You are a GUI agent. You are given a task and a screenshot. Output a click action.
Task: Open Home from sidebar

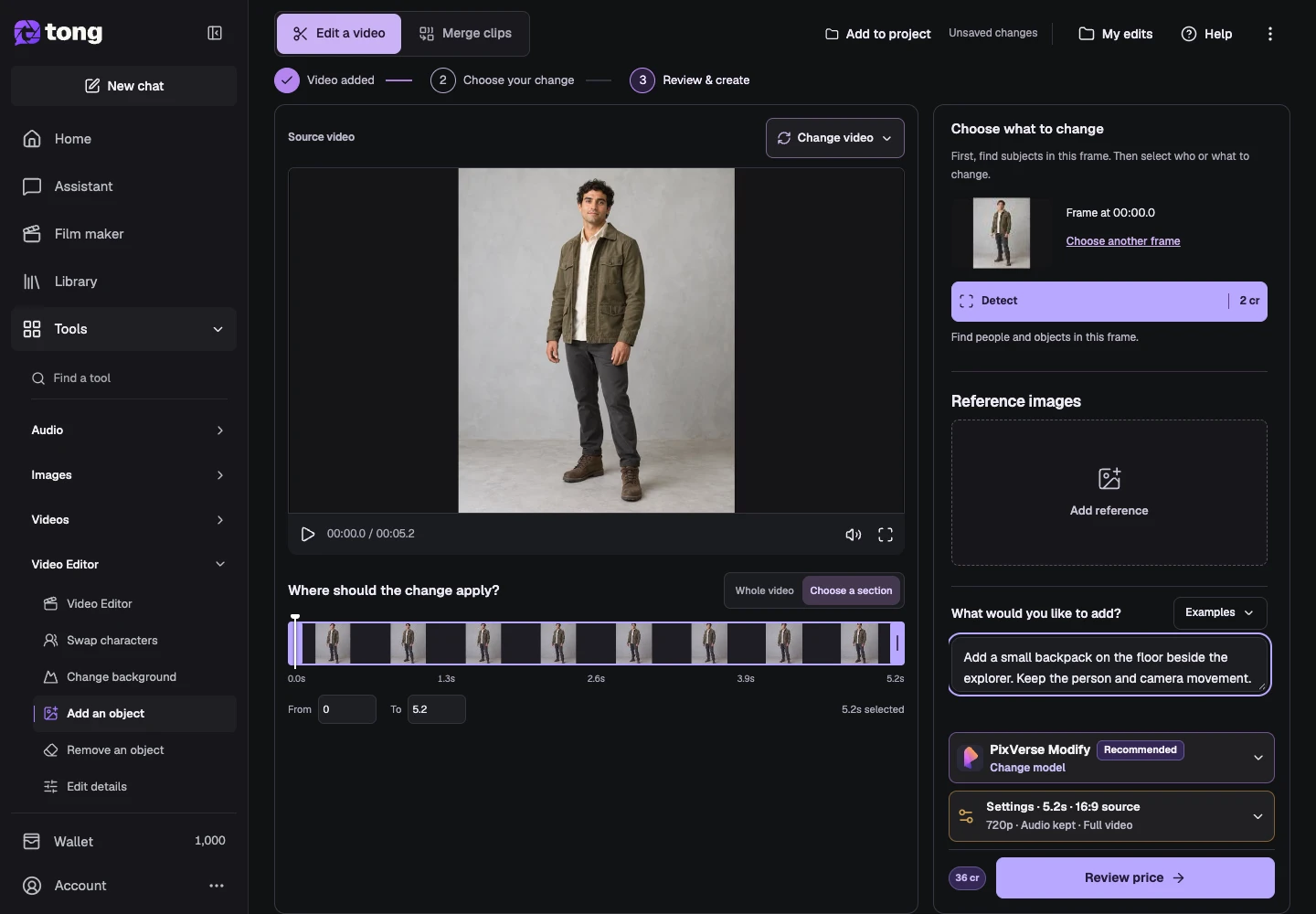point(123,139)
